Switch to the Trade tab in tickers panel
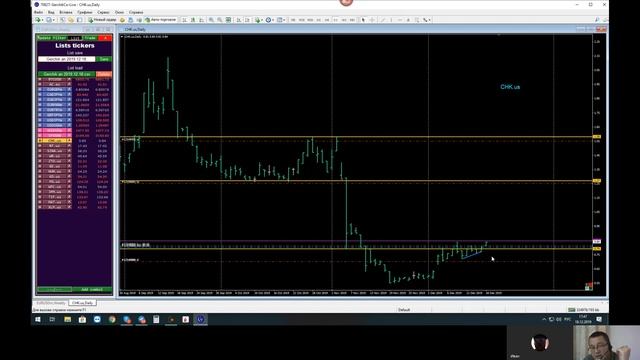The width and height of the screenshot is (640, 360). [x=90, y=38]
